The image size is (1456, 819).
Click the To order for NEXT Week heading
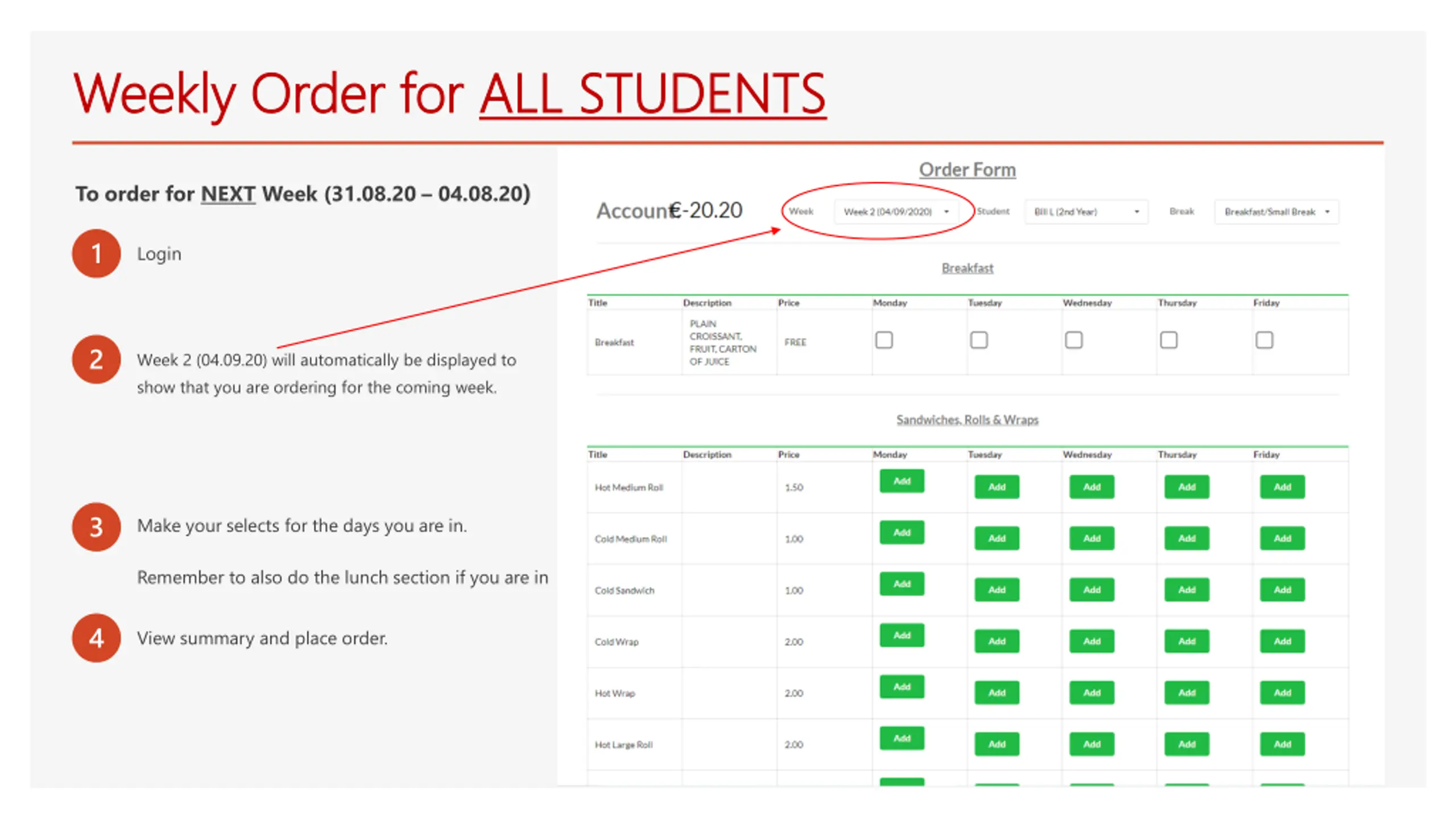coord(303,194)
